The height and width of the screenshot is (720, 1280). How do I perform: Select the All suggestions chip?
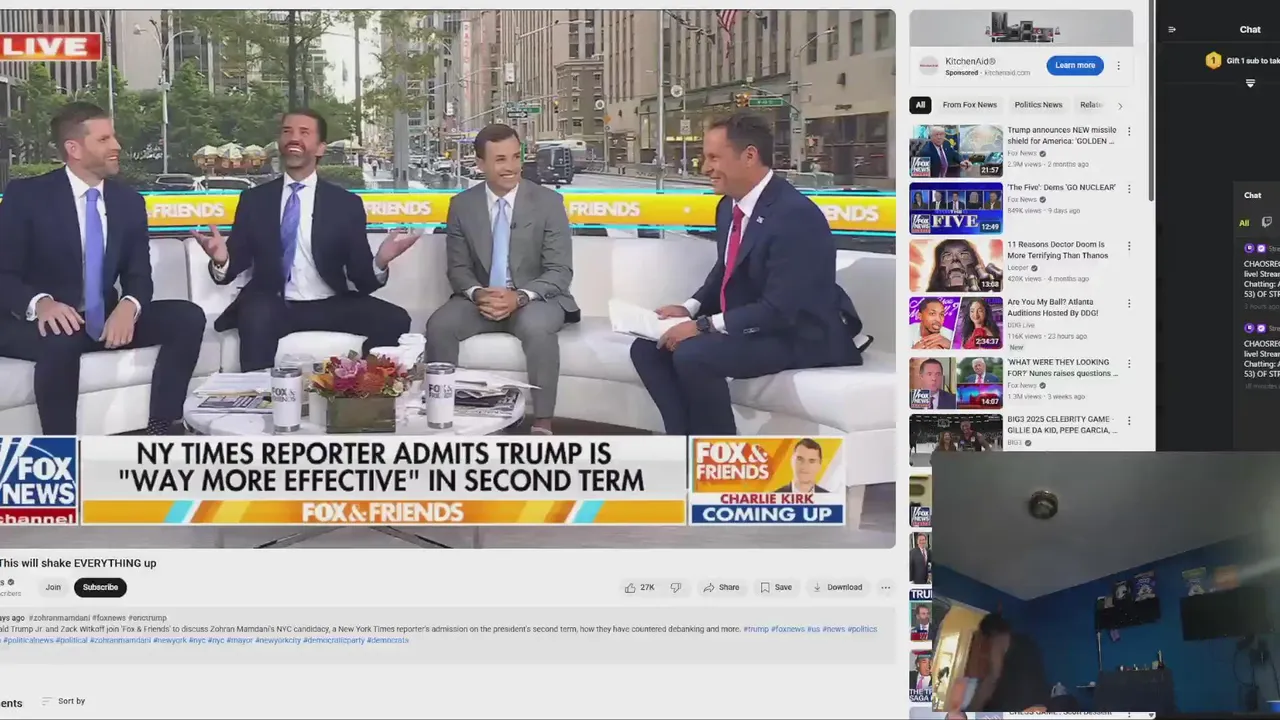click(920, 105)
